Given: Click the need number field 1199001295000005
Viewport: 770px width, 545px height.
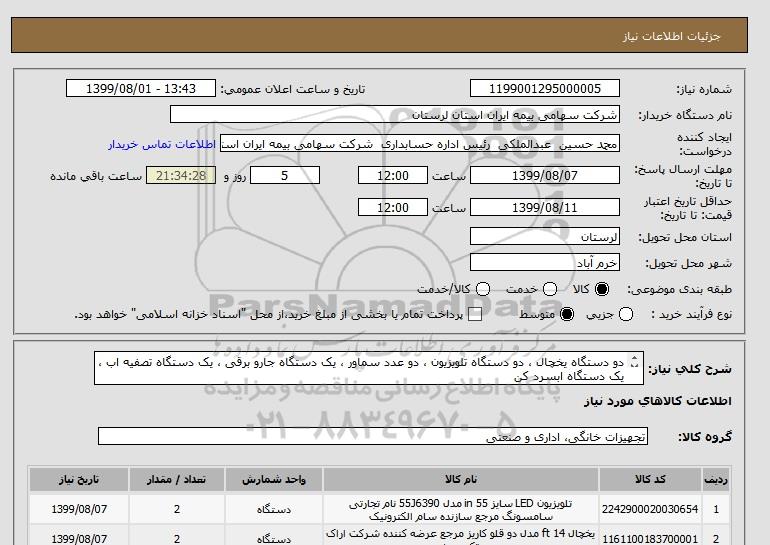Looking at the screenshot, I should point(545,88).
